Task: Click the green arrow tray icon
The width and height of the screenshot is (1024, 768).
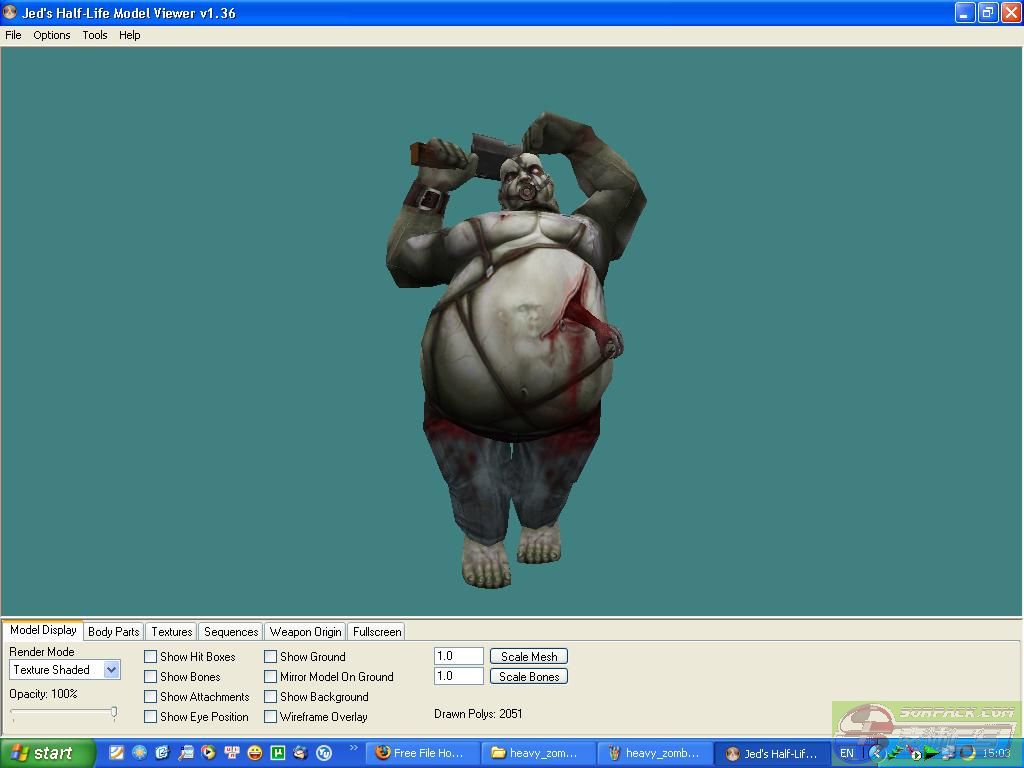Action: tap(931, 754)
